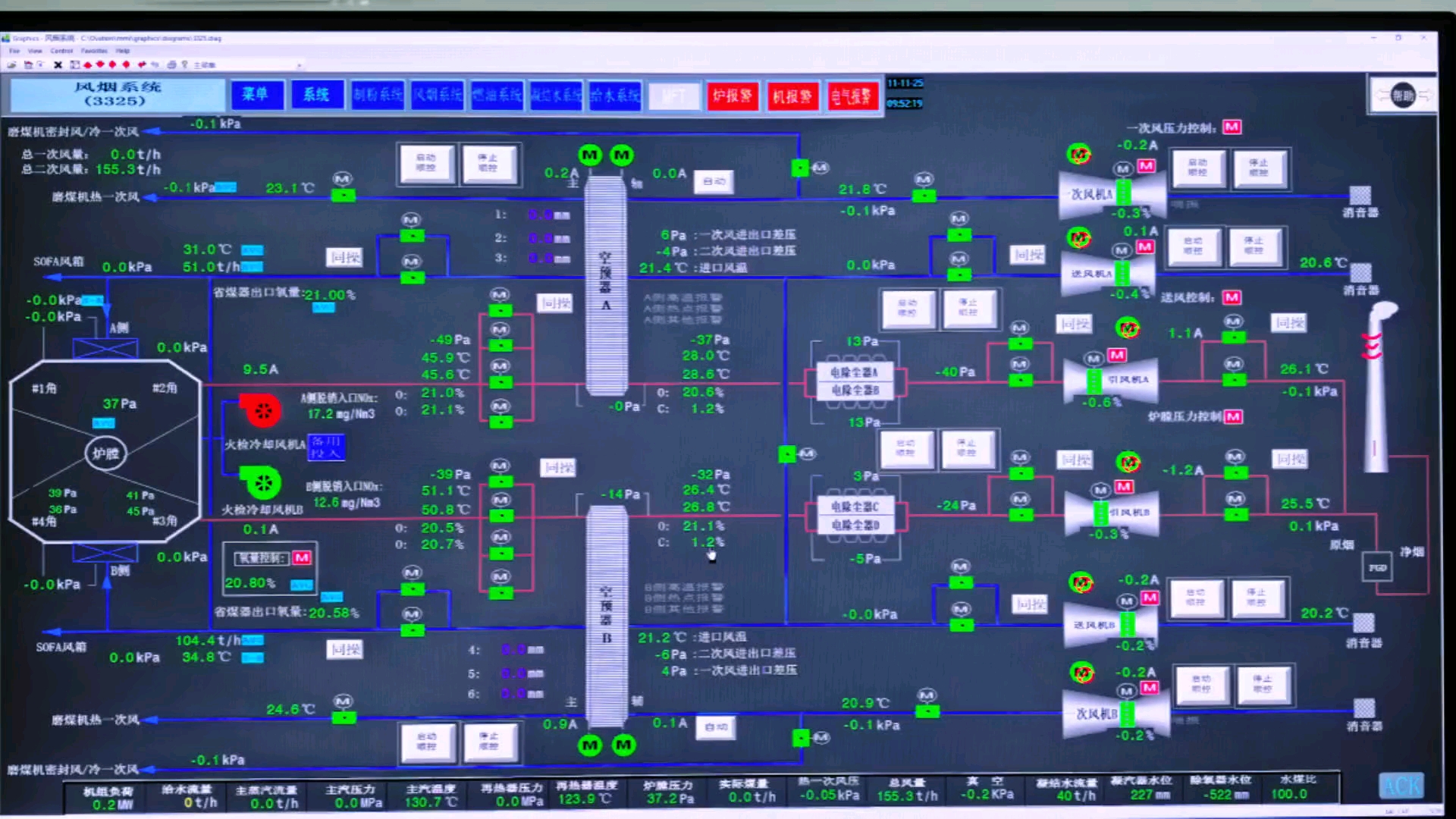Screen dimensions: 1456x819
Task: Click the print icon in toolbar
Action: point(171,65)
